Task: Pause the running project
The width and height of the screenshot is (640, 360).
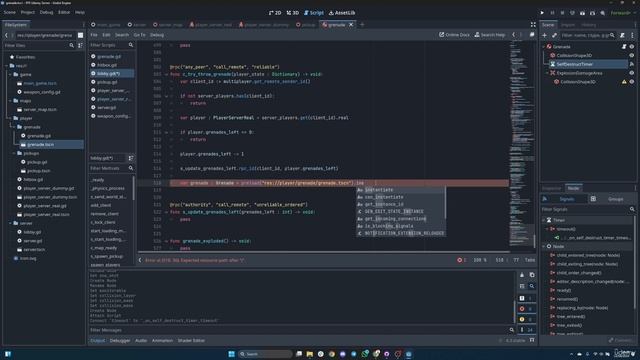Action: click(x=552, y=13)
